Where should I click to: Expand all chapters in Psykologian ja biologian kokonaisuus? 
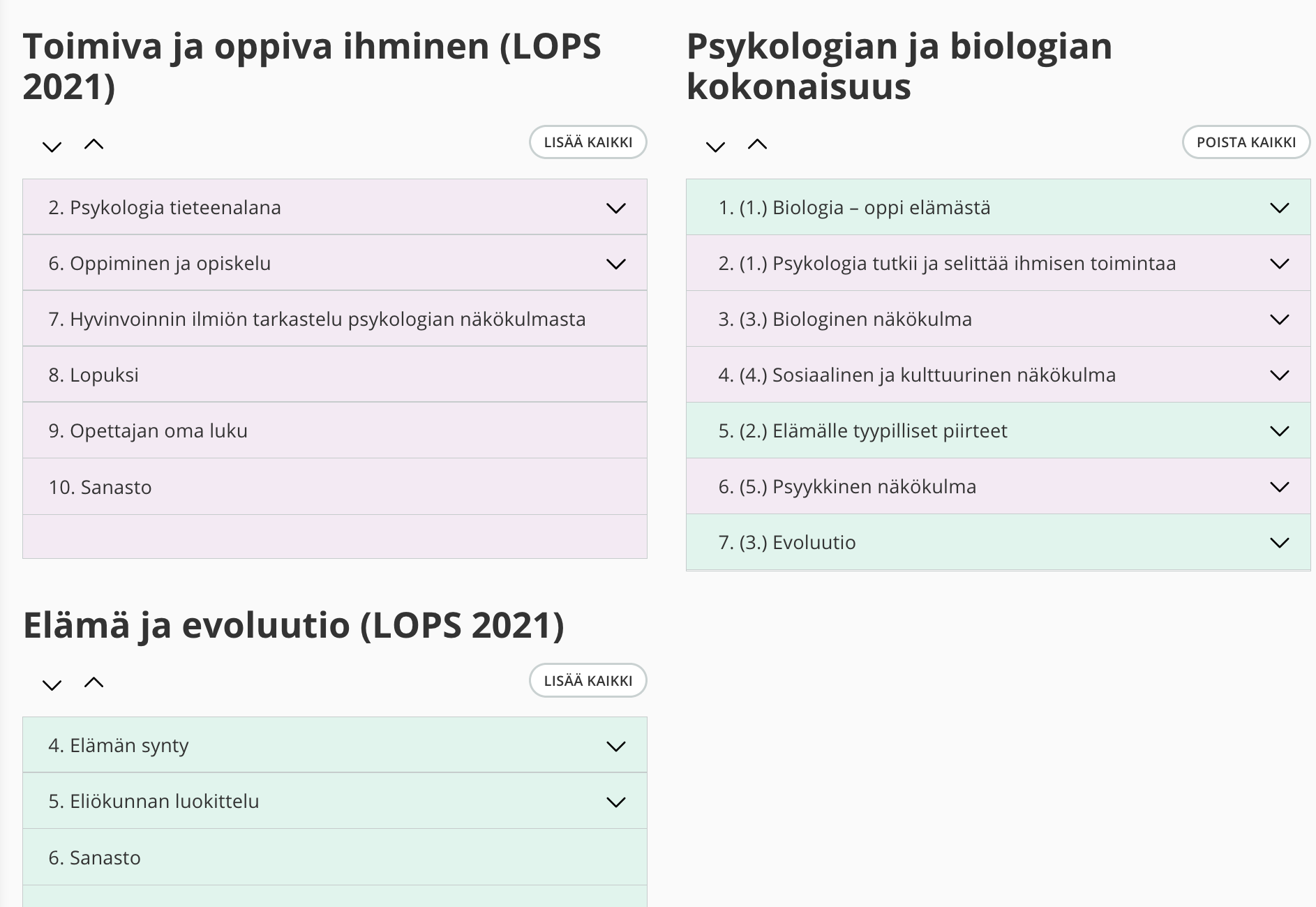tap(715, 146)
